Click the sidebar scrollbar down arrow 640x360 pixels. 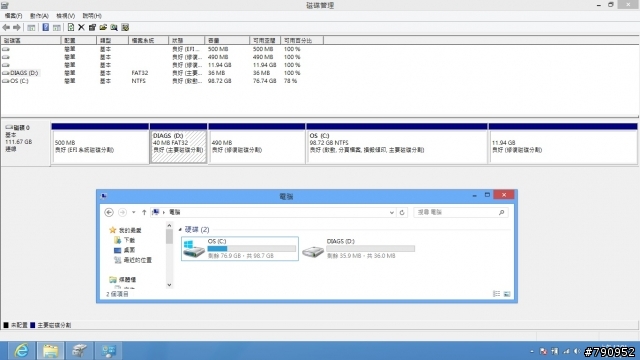click(169, 285)
